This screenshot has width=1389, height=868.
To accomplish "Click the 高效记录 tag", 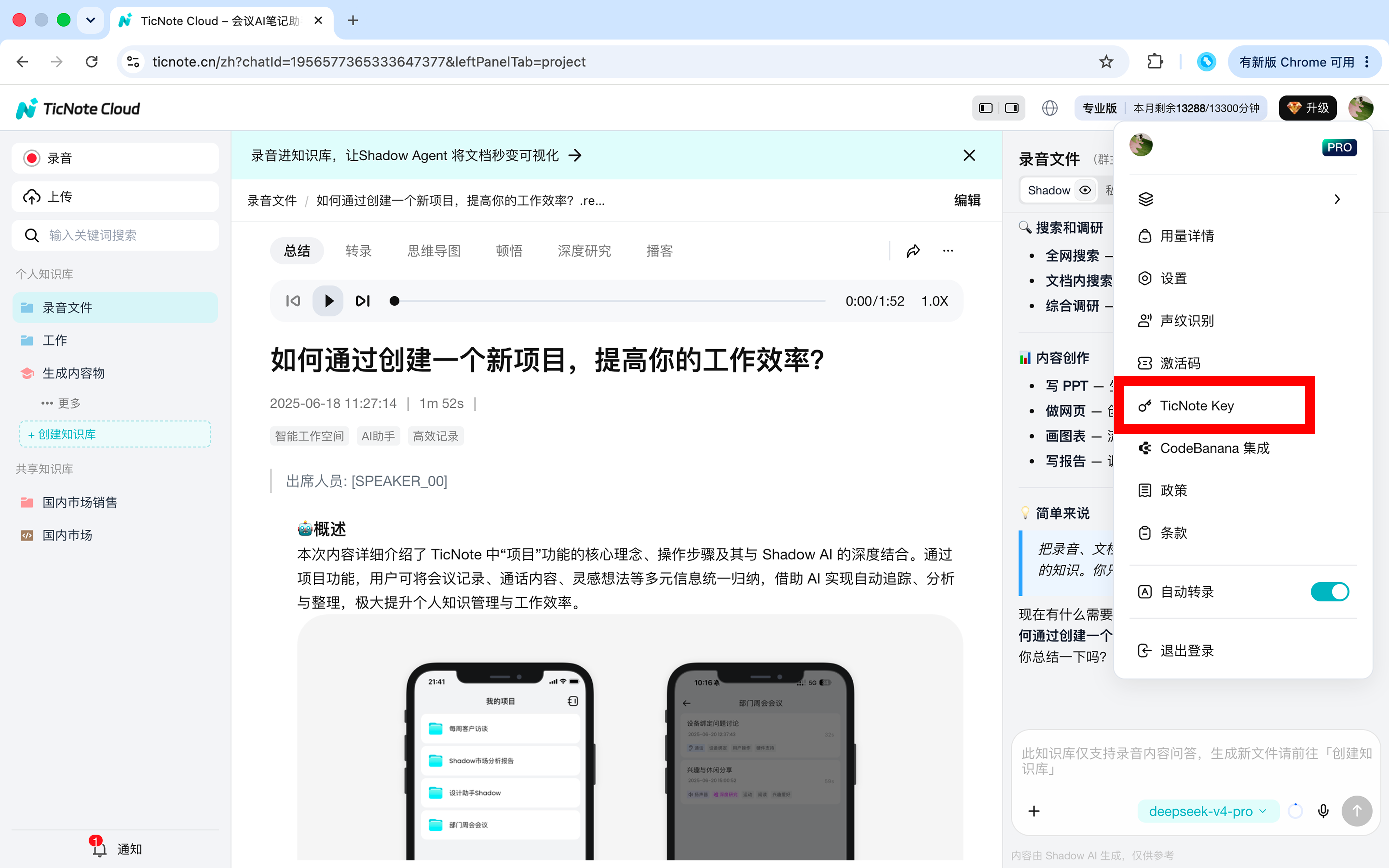I will tap(436, 436).
